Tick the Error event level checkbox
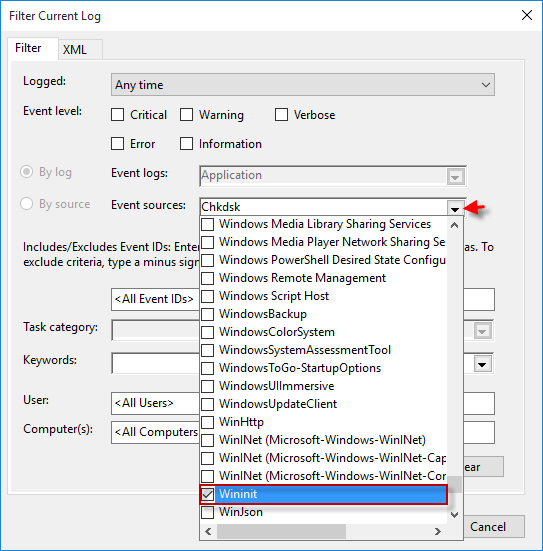Image resolution: width=543 pixels, height=551 pixels. click(x=117, y=144)
